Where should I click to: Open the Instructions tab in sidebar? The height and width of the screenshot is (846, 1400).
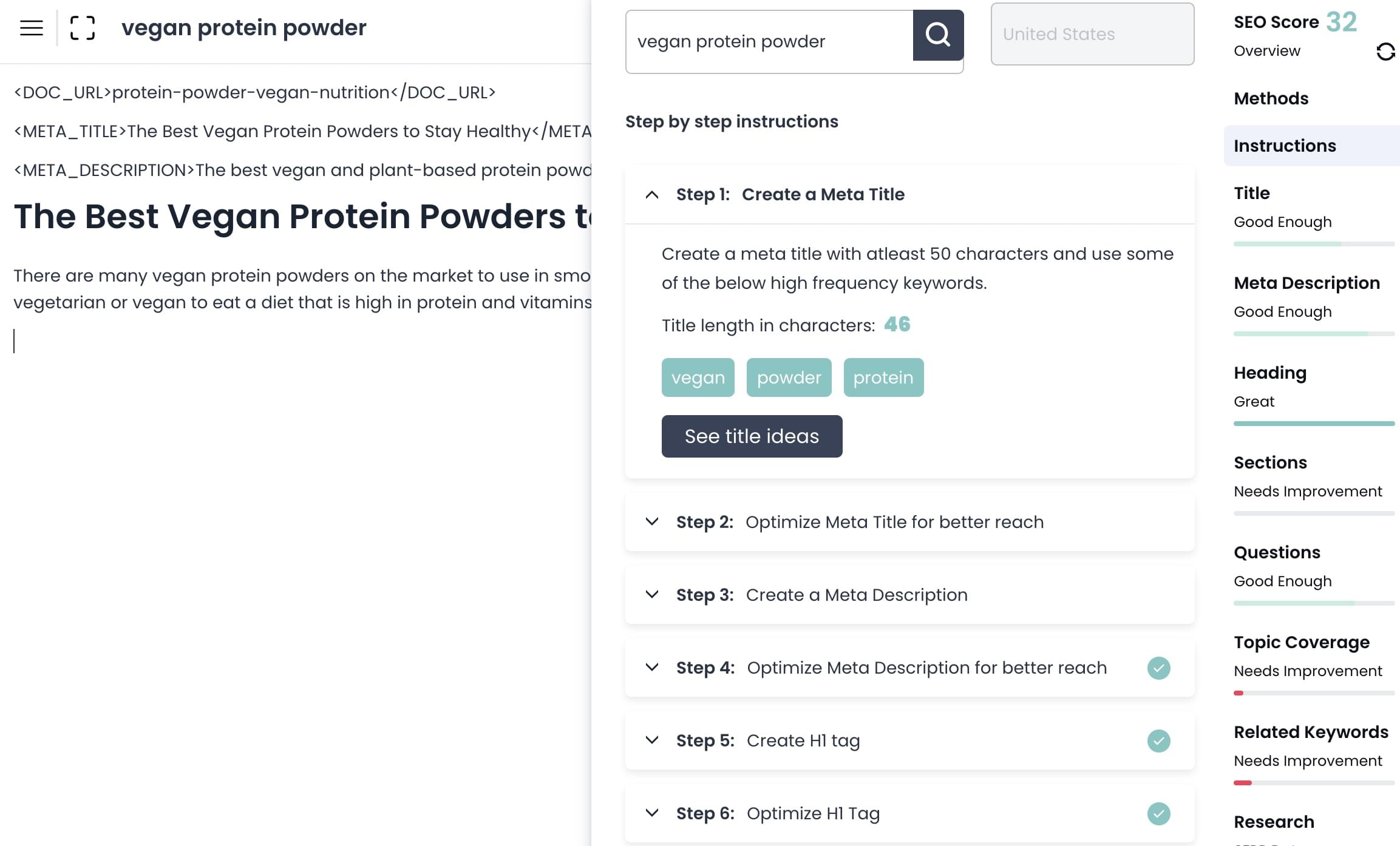1285,146
